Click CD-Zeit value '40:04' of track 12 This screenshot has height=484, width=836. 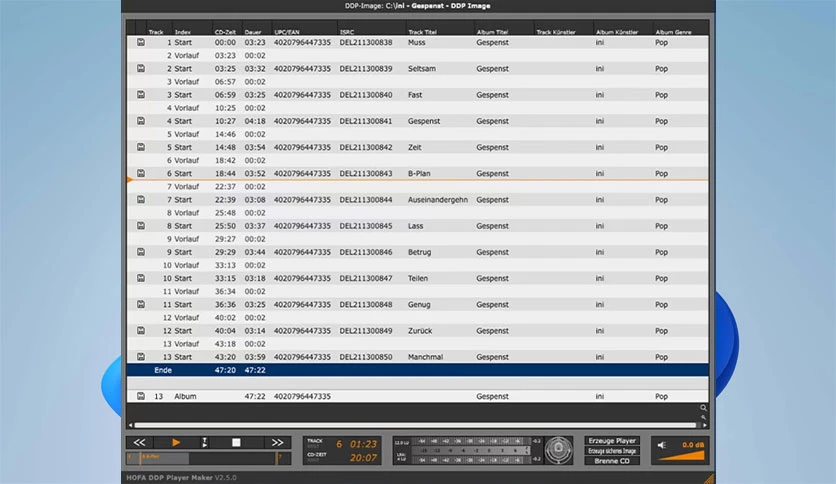click(225, 330)
